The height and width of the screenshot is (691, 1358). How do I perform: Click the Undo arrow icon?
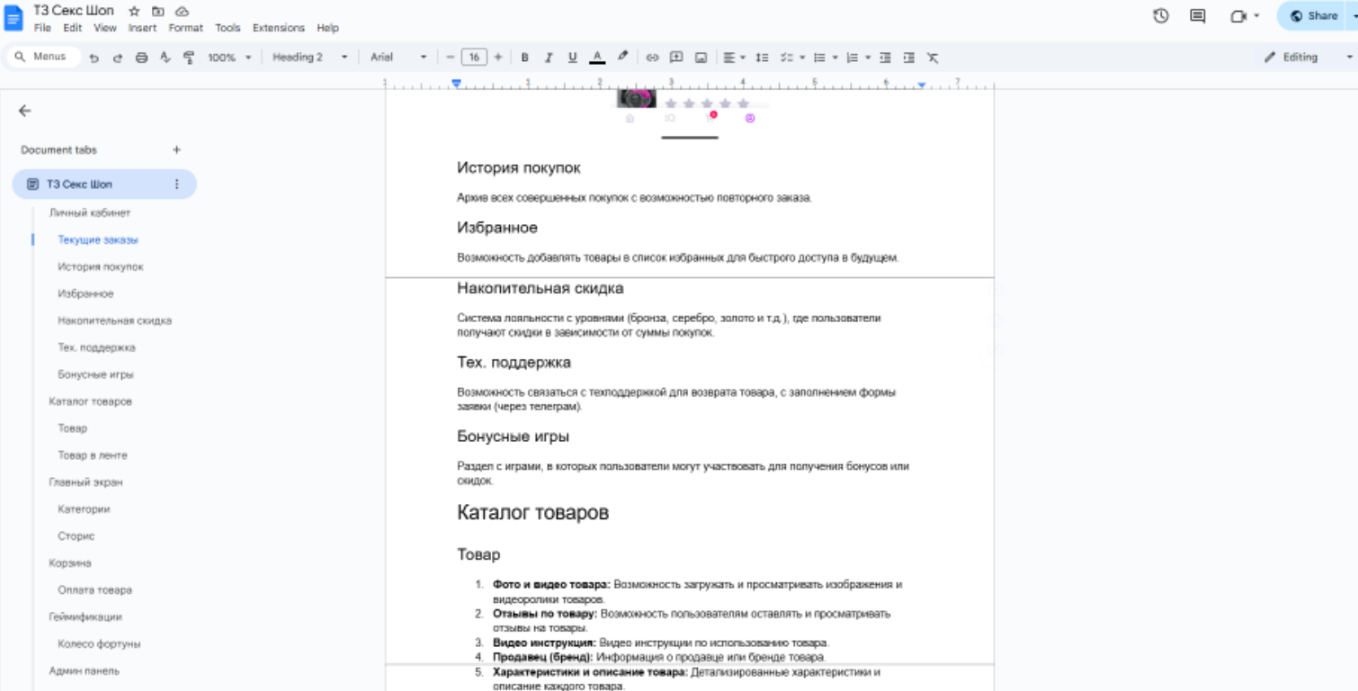(94, 58)
